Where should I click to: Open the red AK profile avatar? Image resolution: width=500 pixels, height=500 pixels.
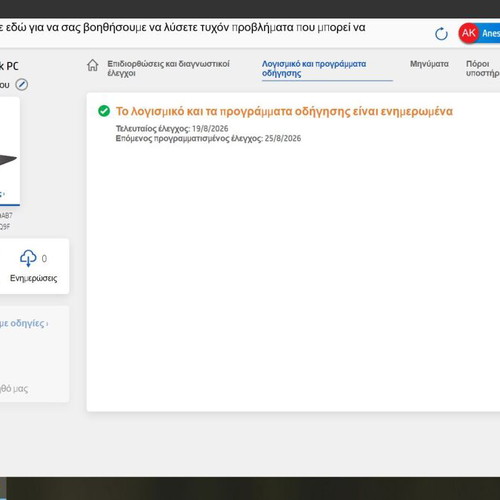click(469, 33)
